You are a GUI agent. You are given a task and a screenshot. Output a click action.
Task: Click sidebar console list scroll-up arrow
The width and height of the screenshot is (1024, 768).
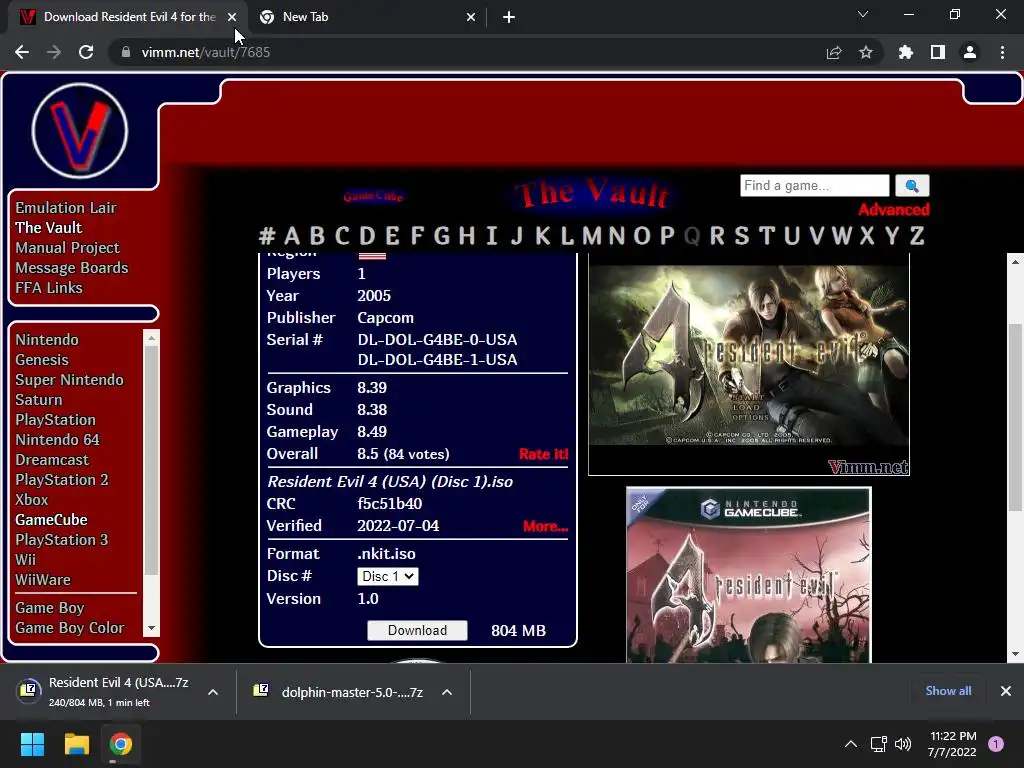152,338
